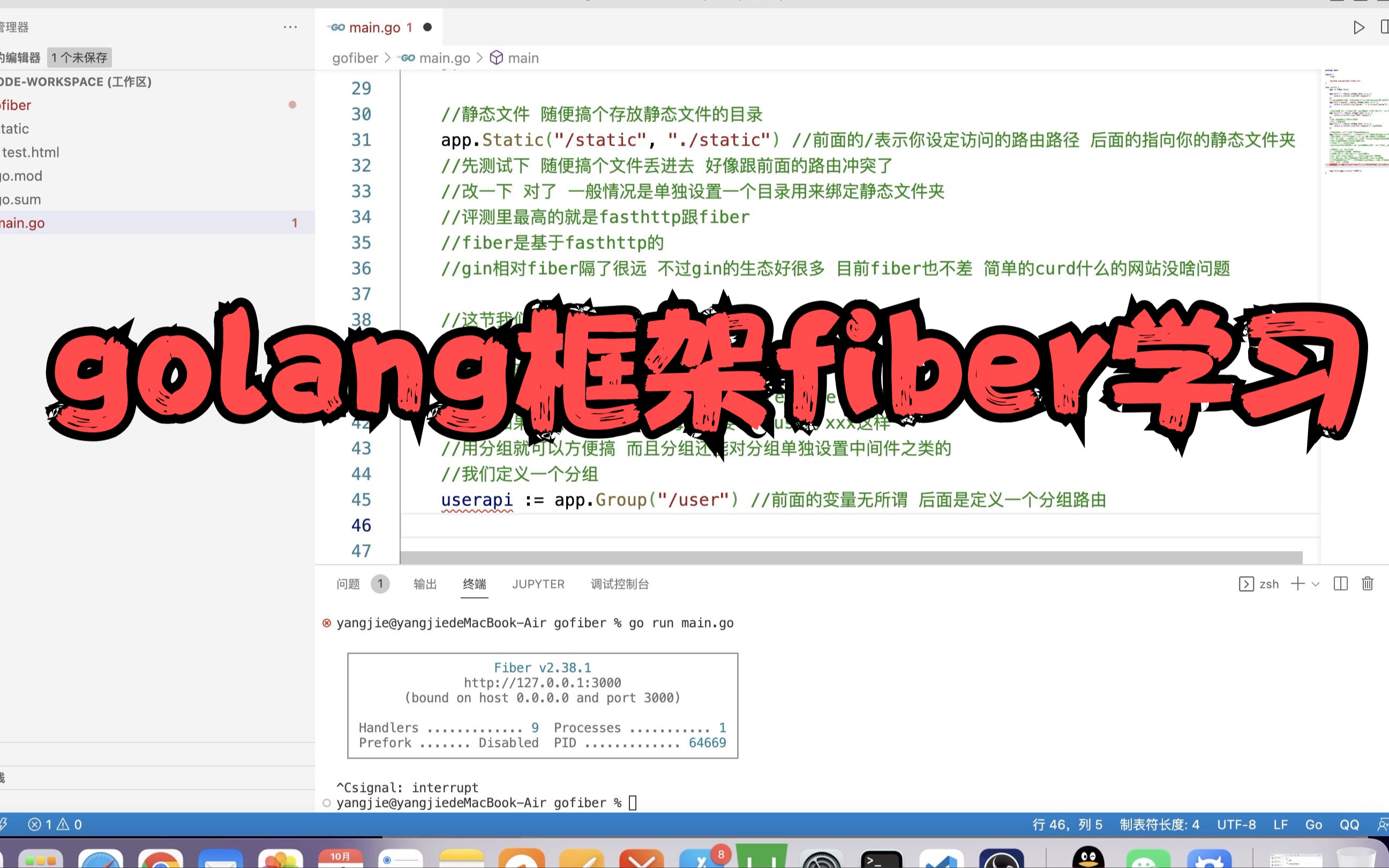Kill the terminal with the trash icon
1389x868 pixels.
tap(1367, 584)
